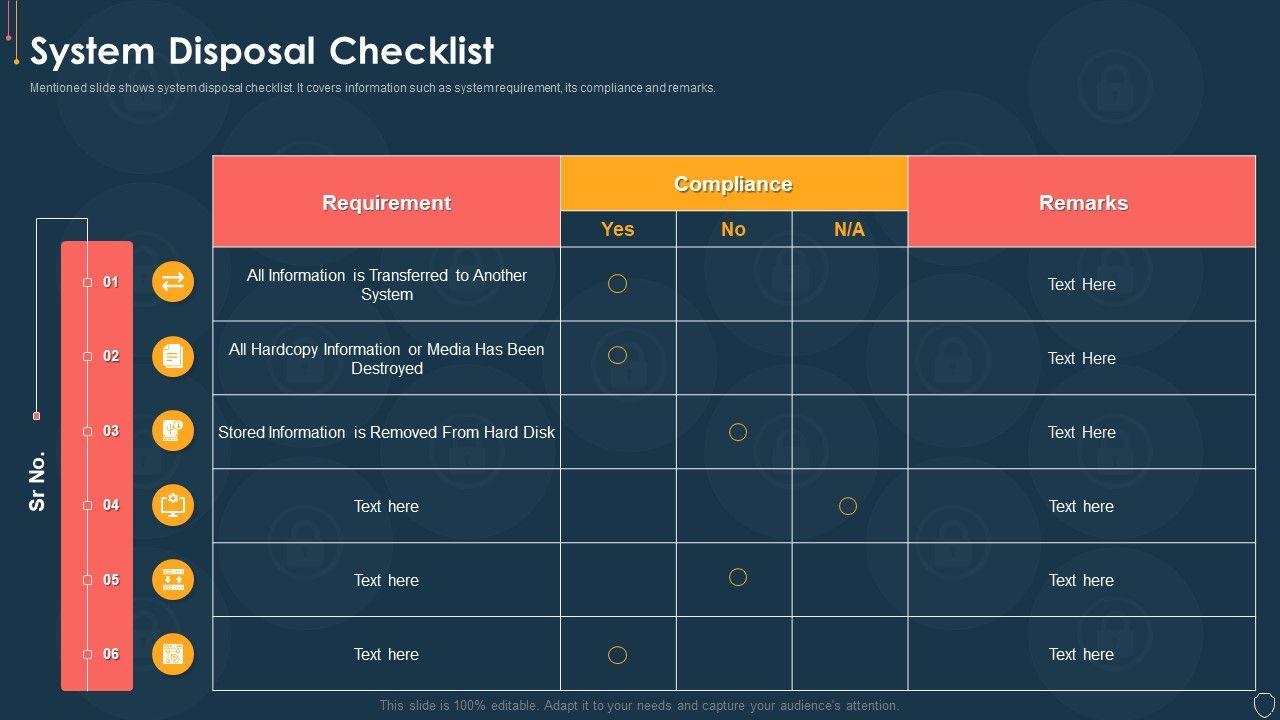Click the orange icon beside row 06
Screen dimensions: 1280x720
pyautogui.click(x=173, y=654)
